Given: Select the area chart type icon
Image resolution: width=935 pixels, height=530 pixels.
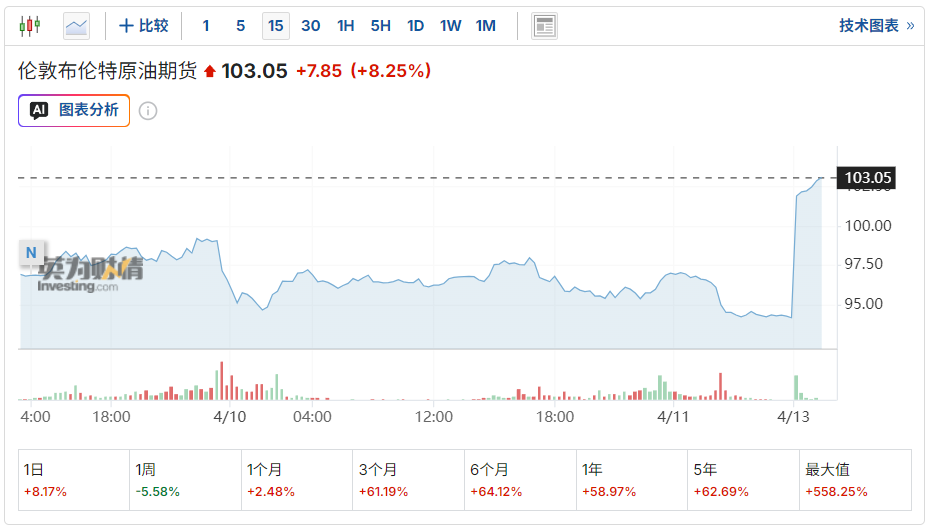Looking at the screenshot, I should pos(76,26).
